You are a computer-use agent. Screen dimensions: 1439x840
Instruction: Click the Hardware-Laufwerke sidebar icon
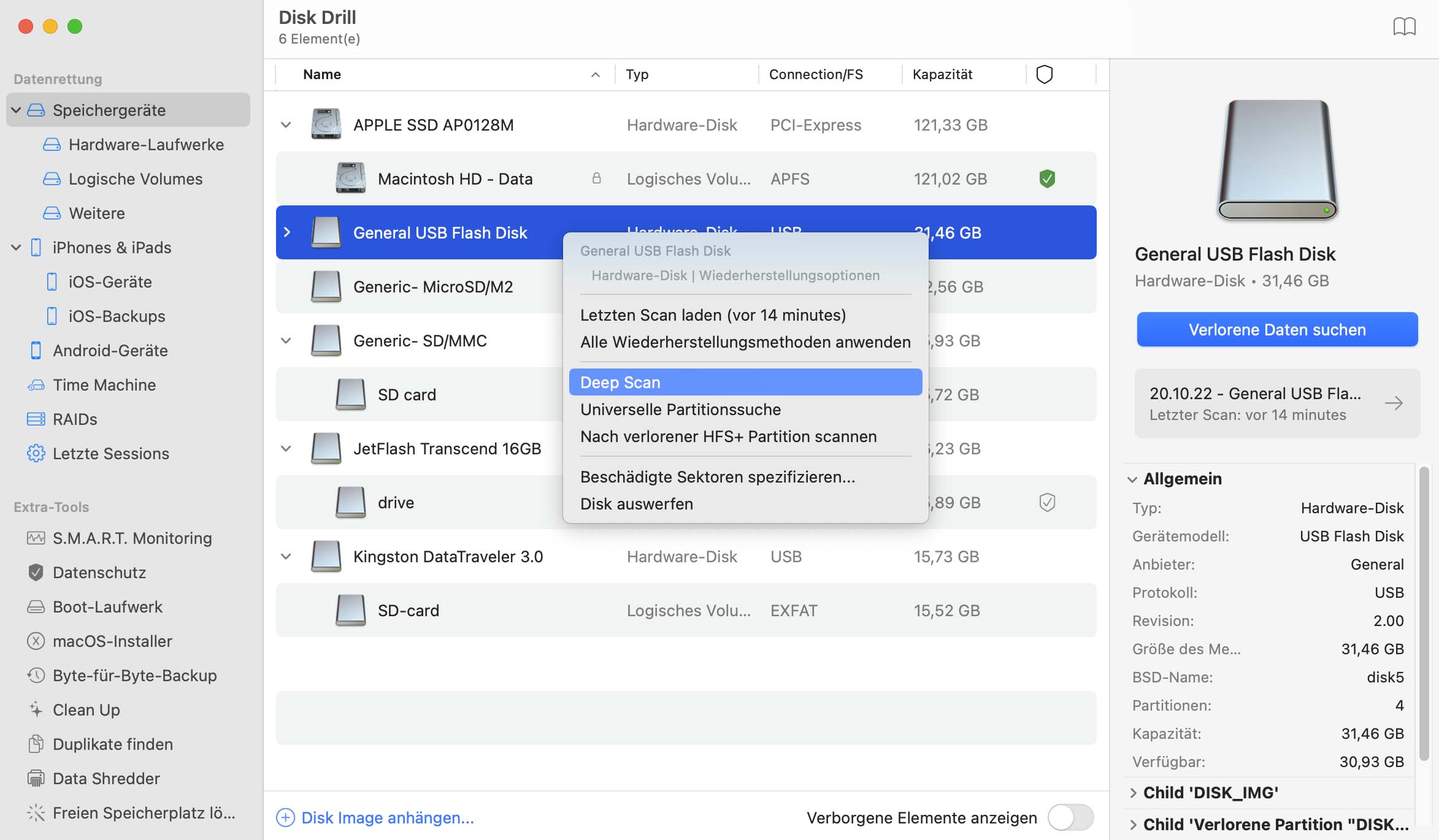[x=52, y=145]
